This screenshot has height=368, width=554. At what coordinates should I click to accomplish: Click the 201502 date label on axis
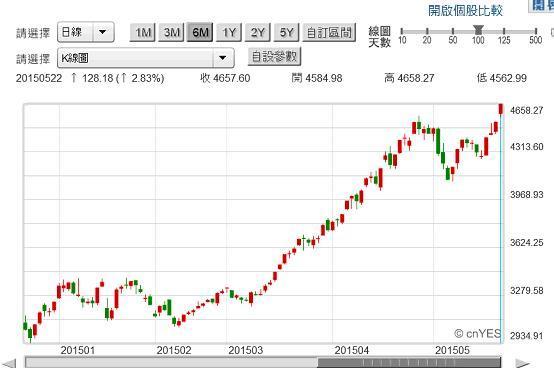pos(173,350)
